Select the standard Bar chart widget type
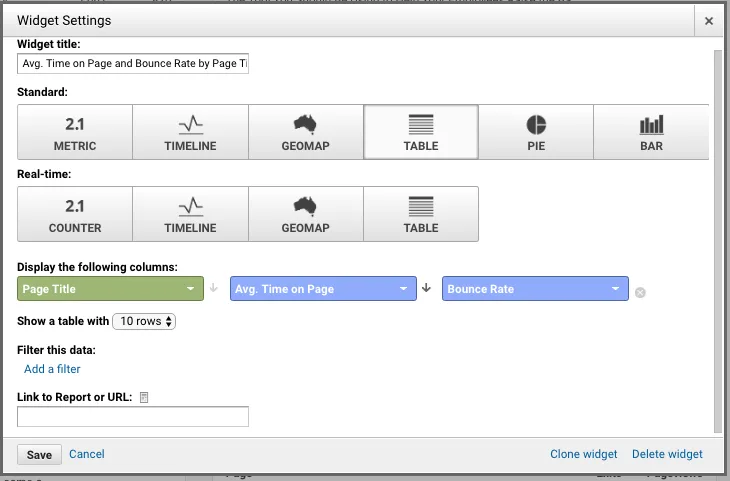Image resolution: width=730 pixels, height=481 pixels. [x=651, y=132]
